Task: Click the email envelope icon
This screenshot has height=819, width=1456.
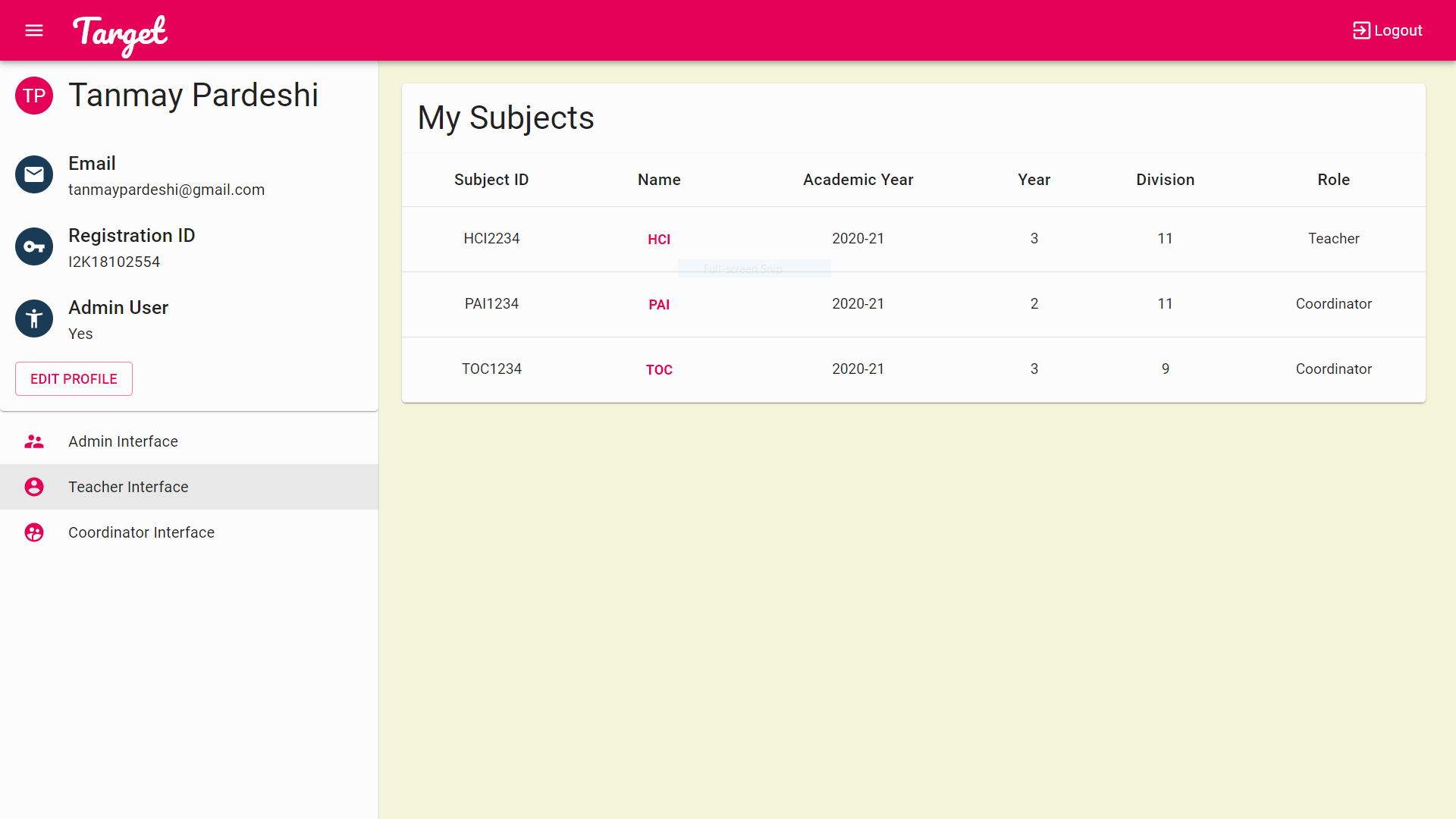Action: [34, 174]
